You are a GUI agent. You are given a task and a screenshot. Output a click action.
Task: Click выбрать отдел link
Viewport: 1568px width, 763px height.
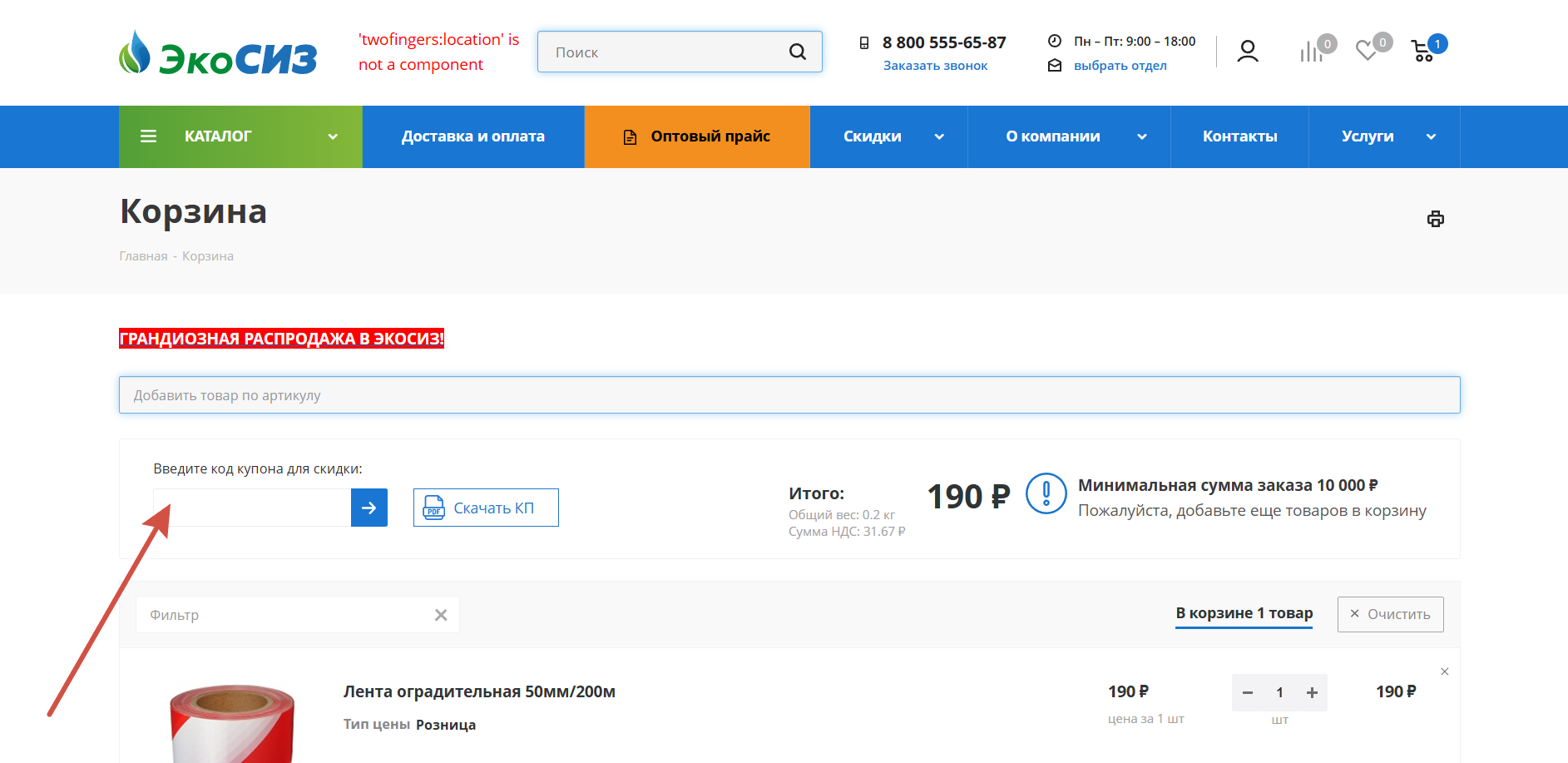pyautogui.click(x=1120, y=66)
